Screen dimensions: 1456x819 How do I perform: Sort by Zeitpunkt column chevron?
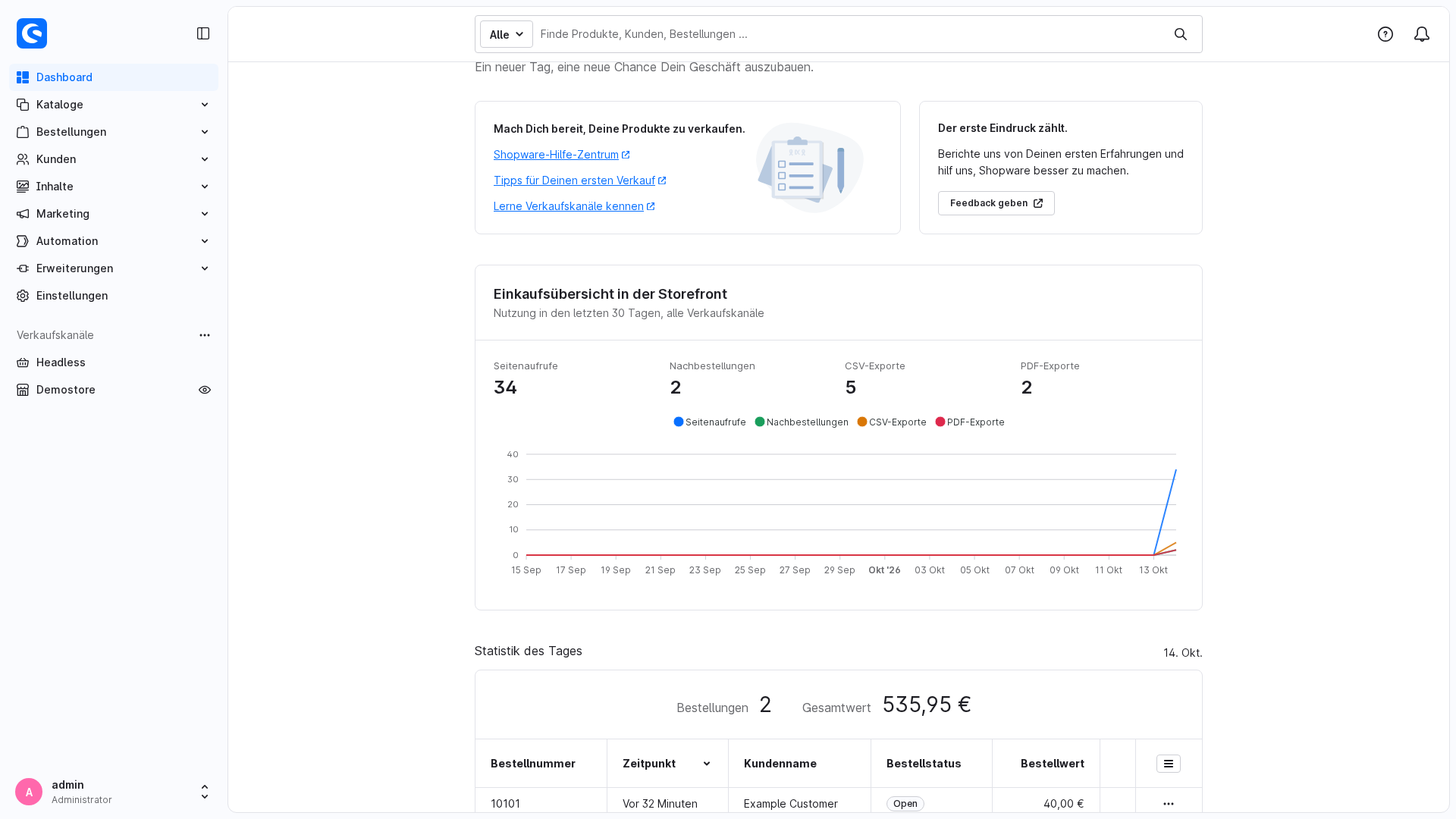(x=707, y=764)
